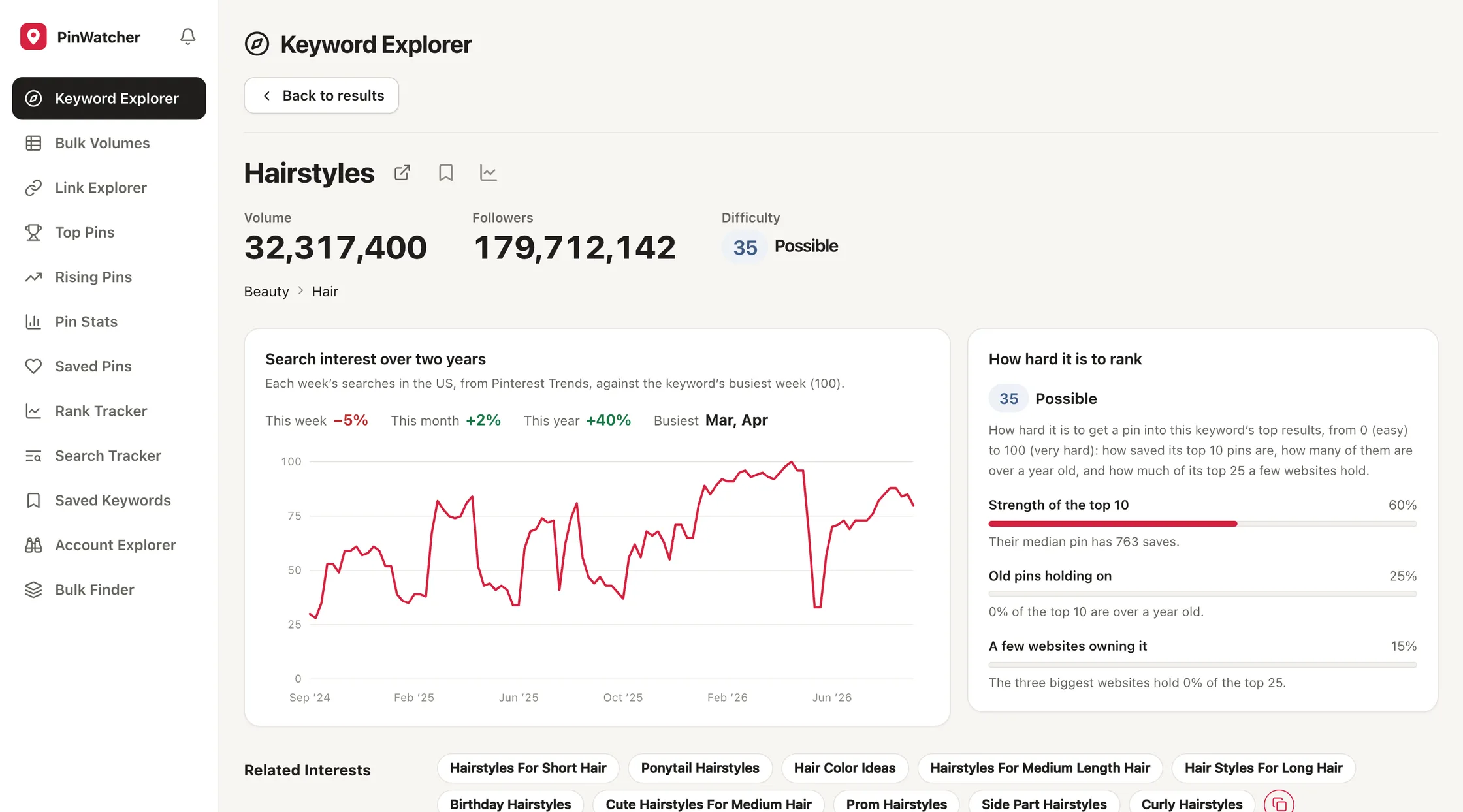Select Hairstyles For Short Hair chip
This screenshot has width=1463, height=812.
528,768
